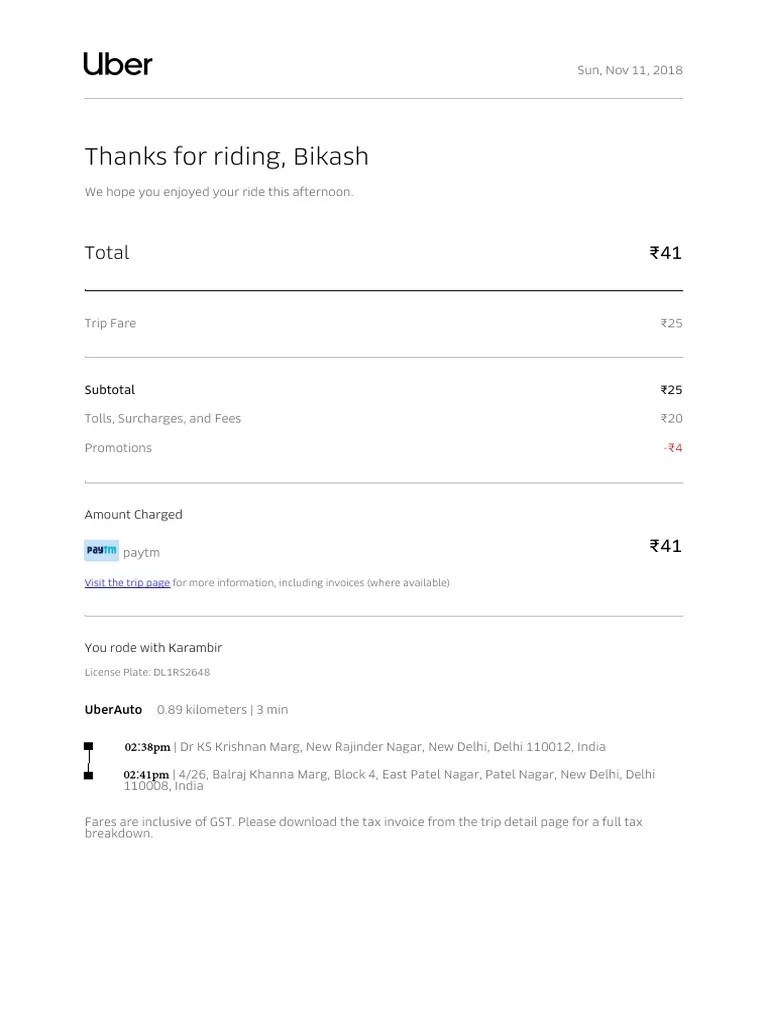Open the 'Visit the trip page' link
This screenshot has height=1024, width=768.
(127, 582)
